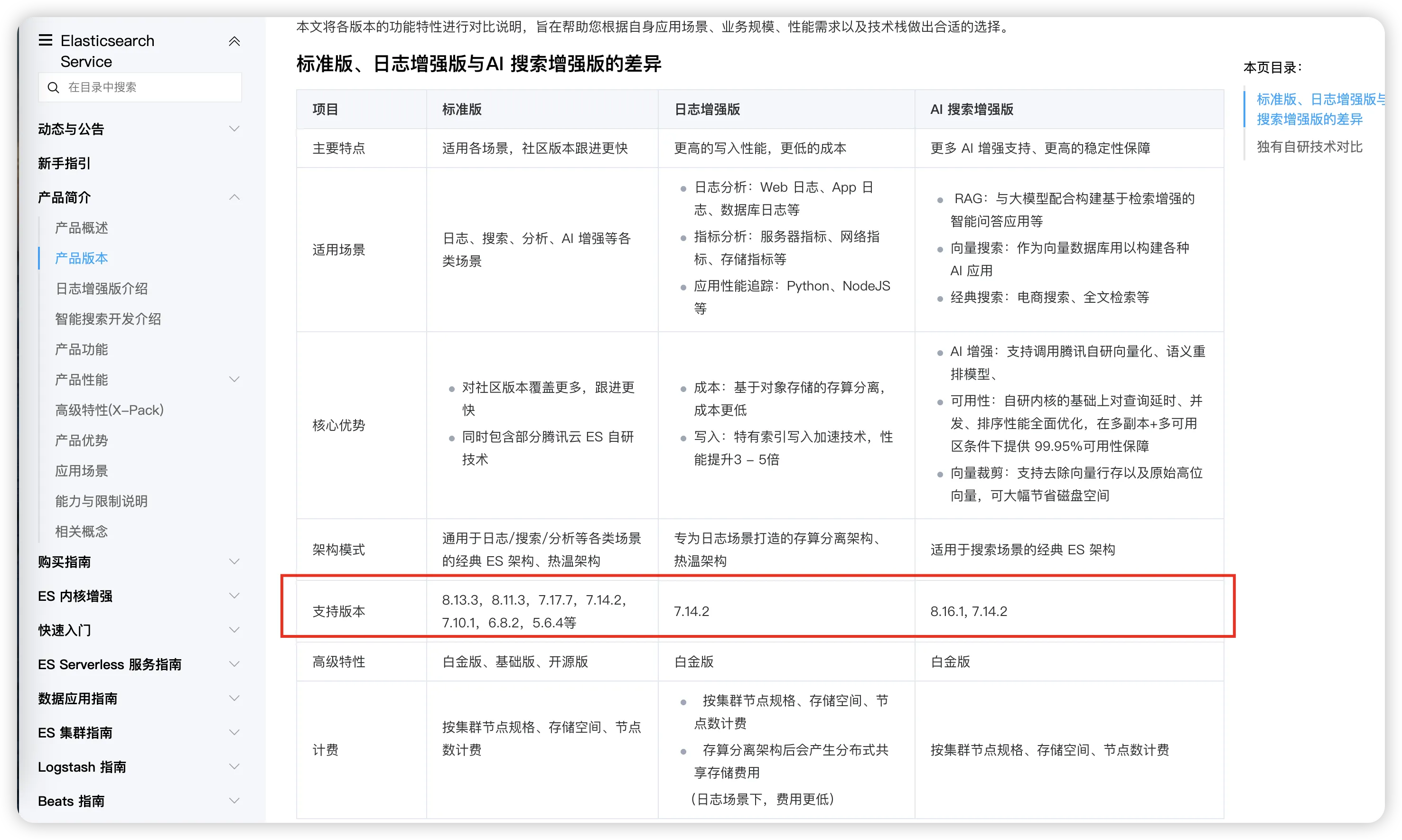Expand the Logstash 指南 section chevron

tap(234, 766)
